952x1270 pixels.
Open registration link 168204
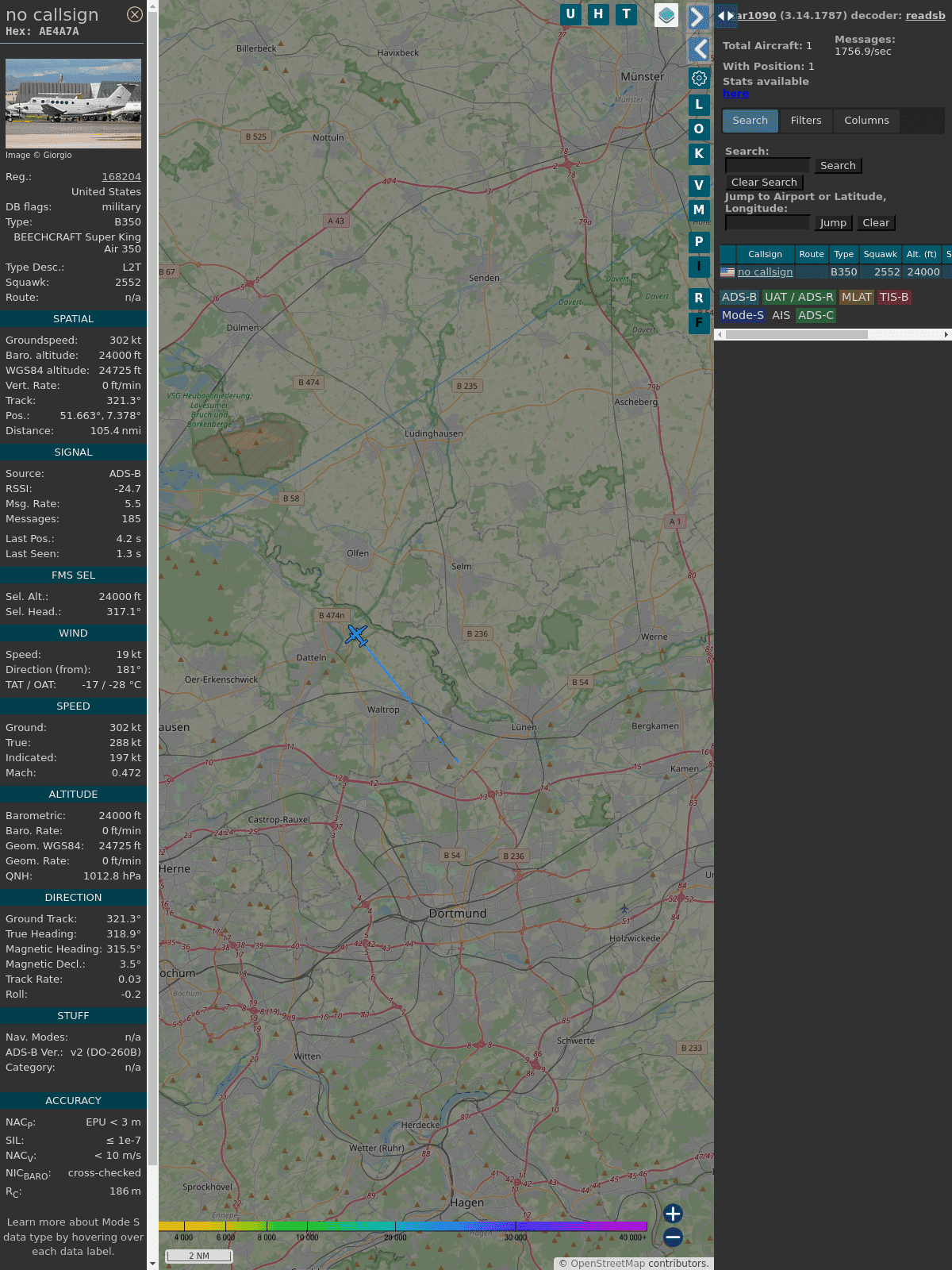click(x=121, y=177)
